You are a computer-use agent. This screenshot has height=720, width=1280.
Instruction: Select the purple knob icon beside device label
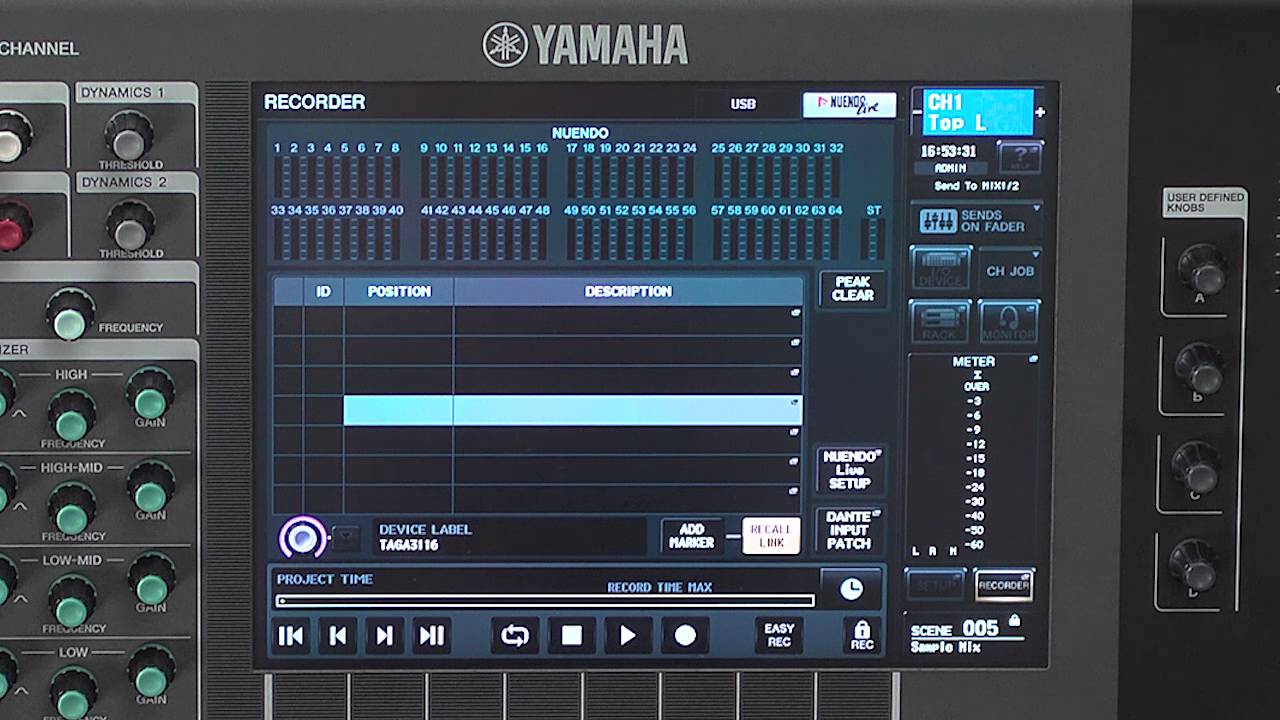pos(302,538)
